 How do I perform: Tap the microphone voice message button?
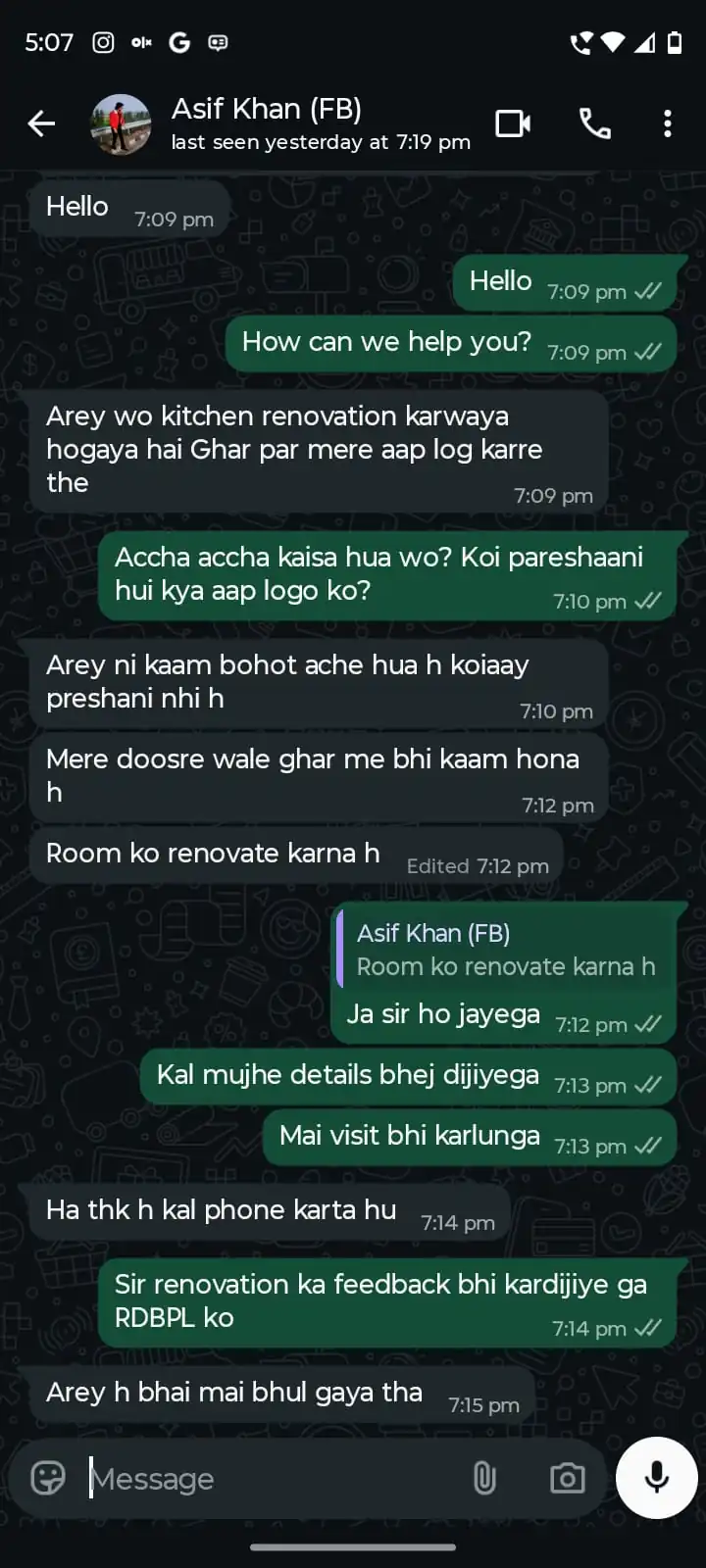pyautogui.click(x=656, y=1478)
